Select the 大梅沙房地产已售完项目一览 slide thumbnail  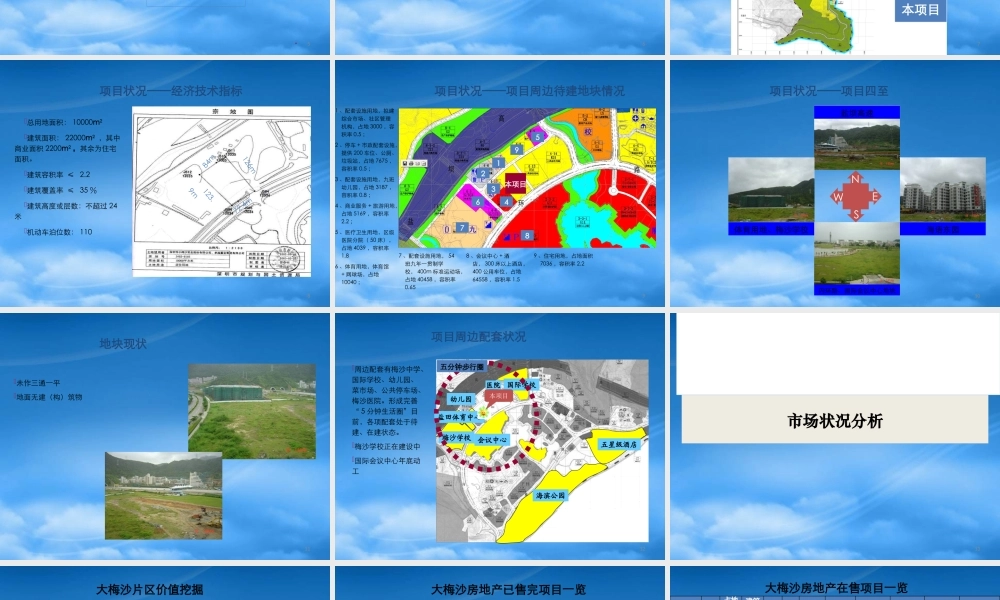(500, 583)
